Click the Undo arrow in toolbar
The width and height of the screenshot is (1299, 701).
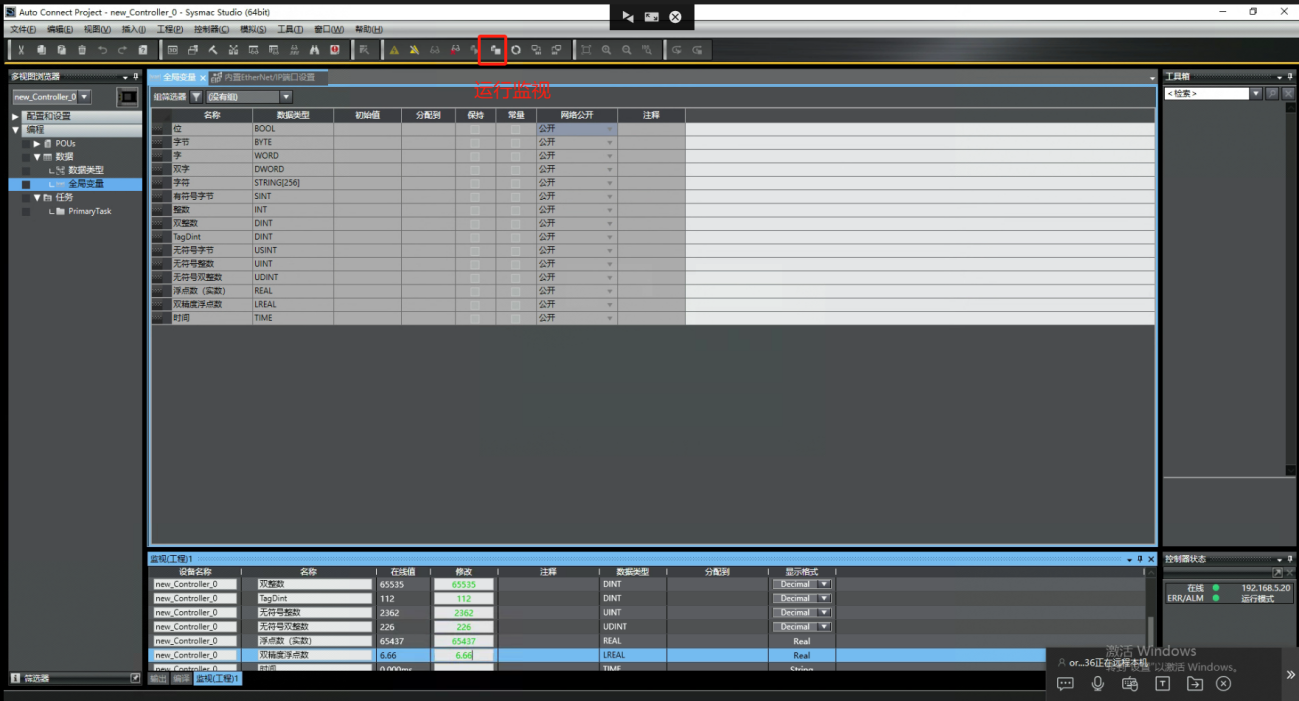click(102, 50)
